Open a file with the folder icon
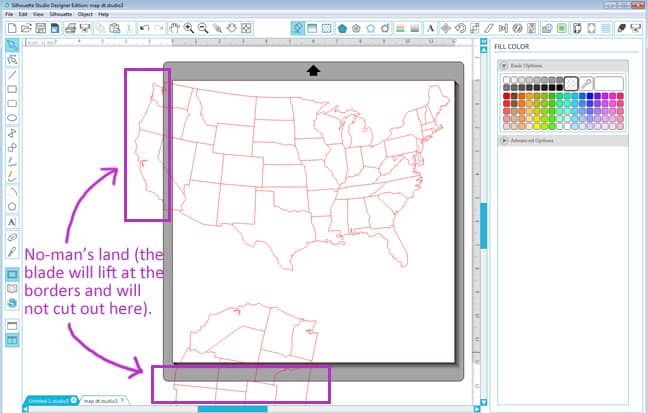 [x=26, y=28]
